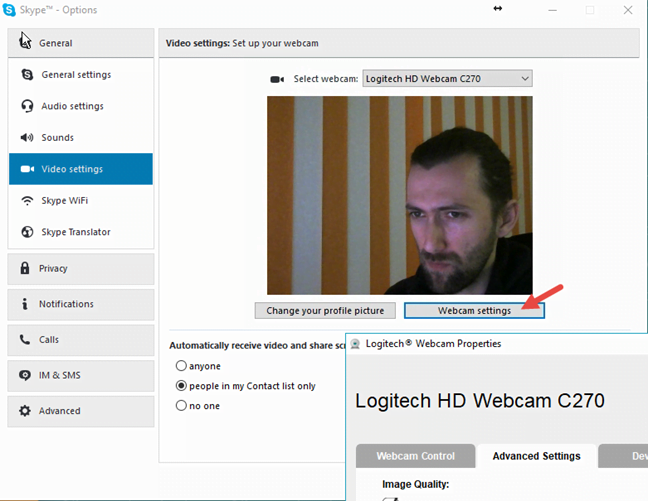Click the webcam video preview
The image size is (648, 501).
pos(400,195)
